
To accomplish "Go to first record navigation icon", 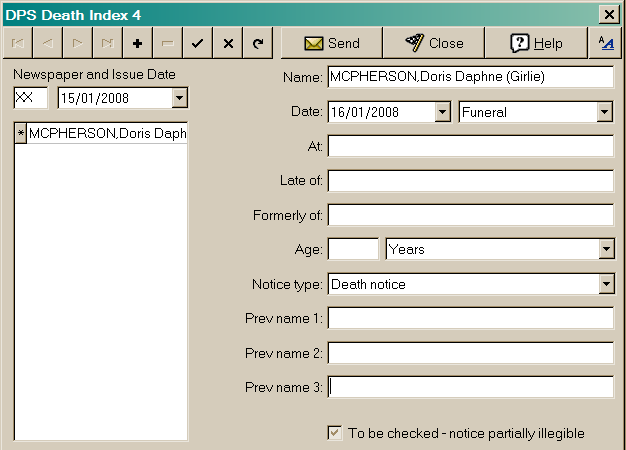I will click(x=18, y=43).
